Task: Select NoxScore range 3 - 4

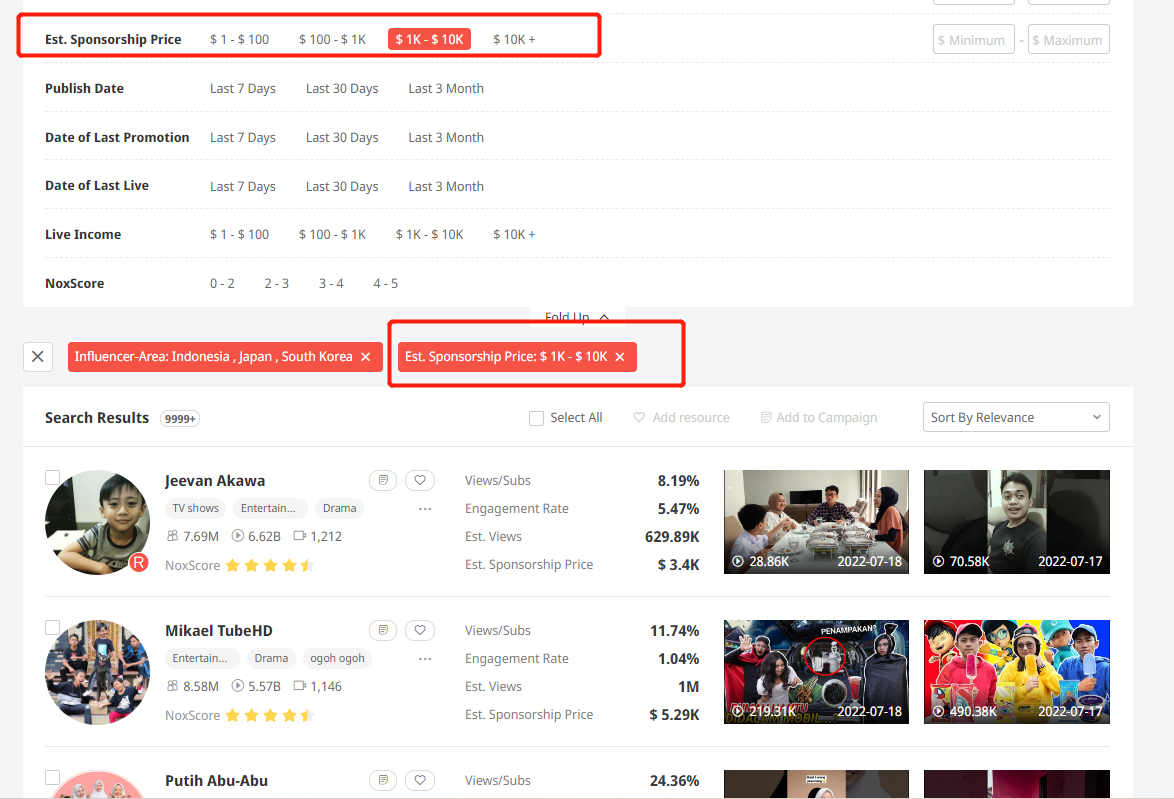Action: [331, 283]
